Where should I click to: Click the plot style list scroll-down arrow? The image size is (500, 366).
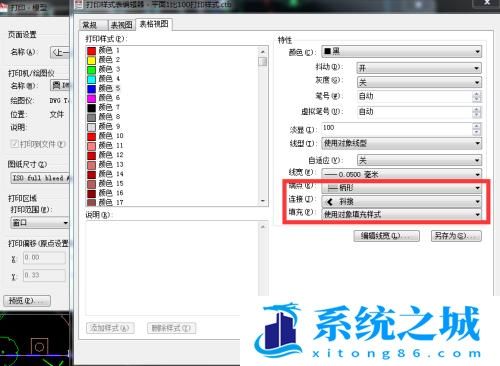pyautogui.click(x=263, y=201)
